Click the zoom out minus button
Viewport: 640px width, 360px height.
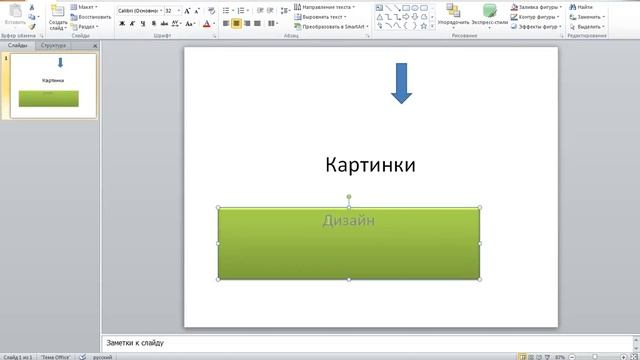pyautogui.click(x=572, y=357)
